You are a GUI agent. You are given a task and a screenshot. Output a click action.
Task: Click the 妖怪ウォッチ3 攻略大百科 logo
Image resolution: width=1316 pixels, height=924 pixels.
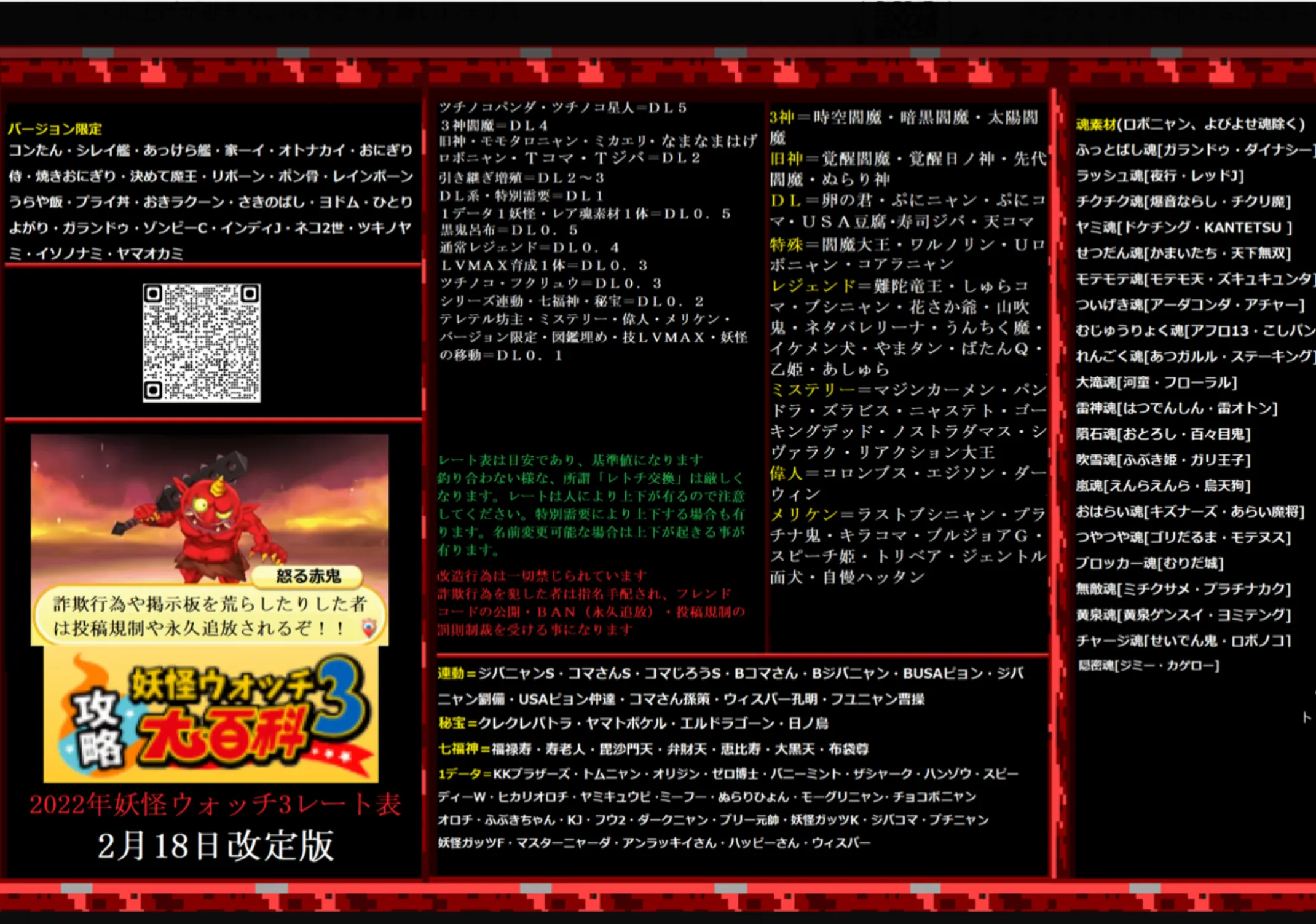click(x=211, y=715)
